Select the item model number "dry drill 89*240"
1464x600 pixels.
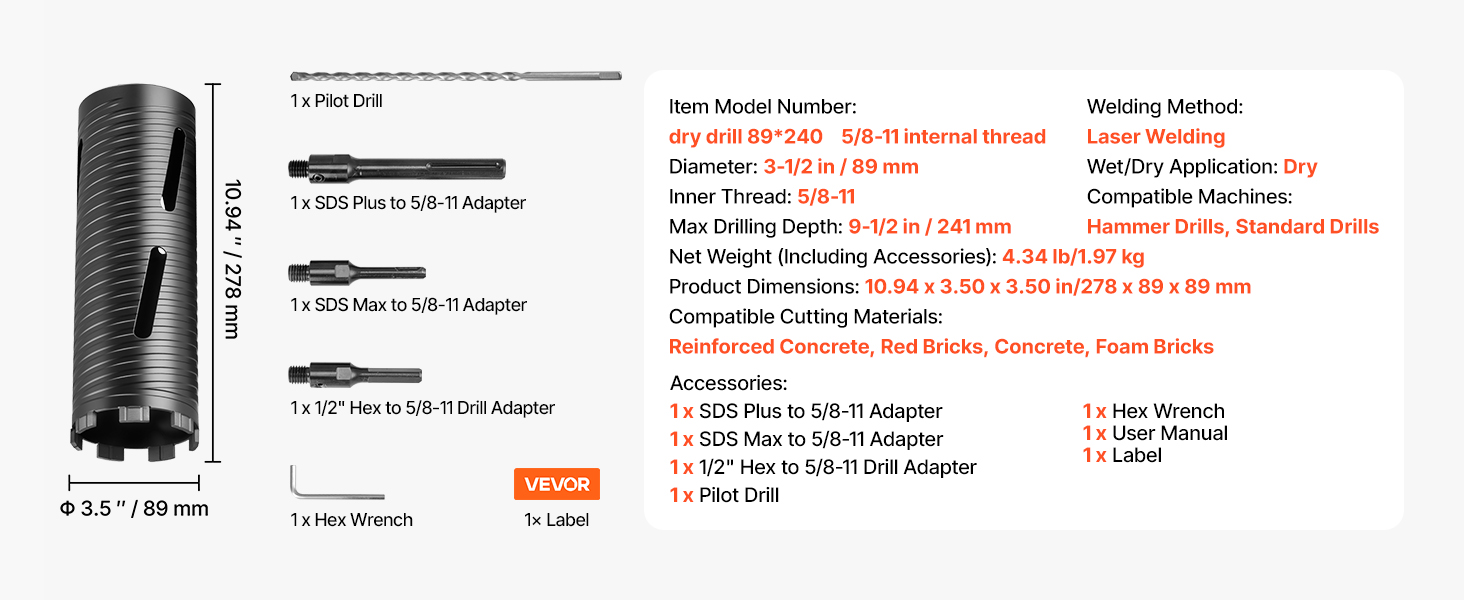(746, 137)
